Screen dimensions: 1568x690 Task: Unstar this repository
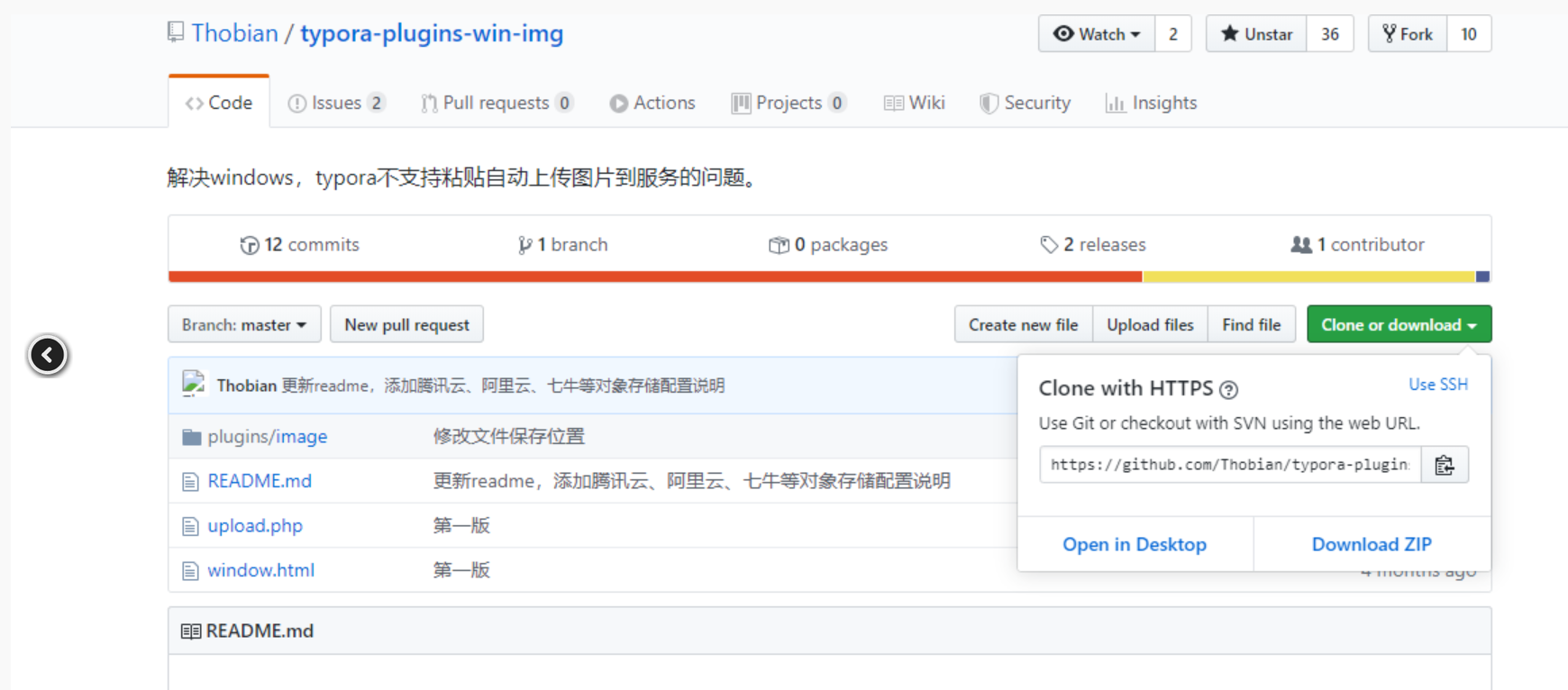(x=1256, y=34)
